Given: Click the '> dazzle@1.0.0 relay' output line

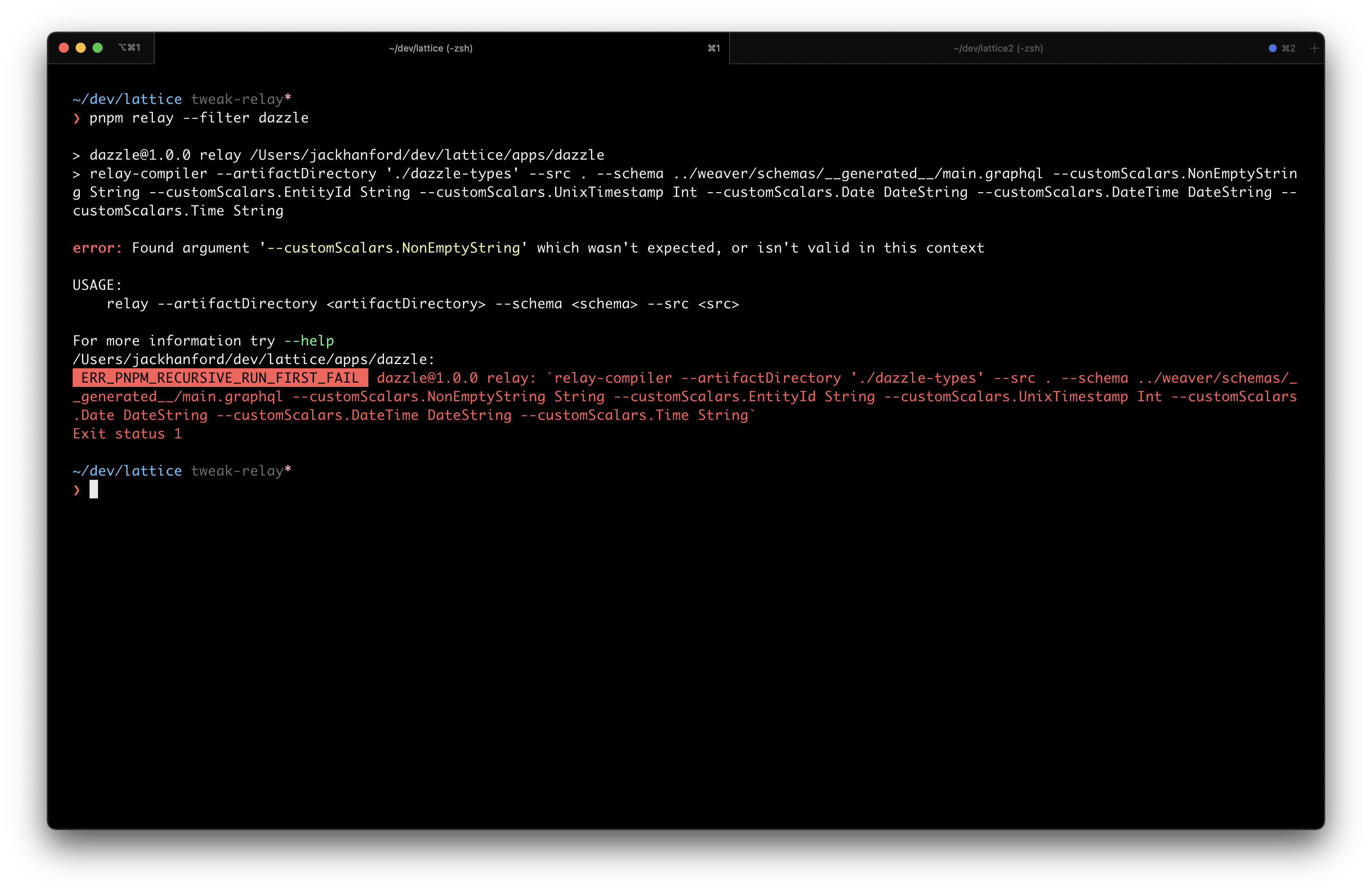Looking at the screenshot, I should click(x=338, y=155).
